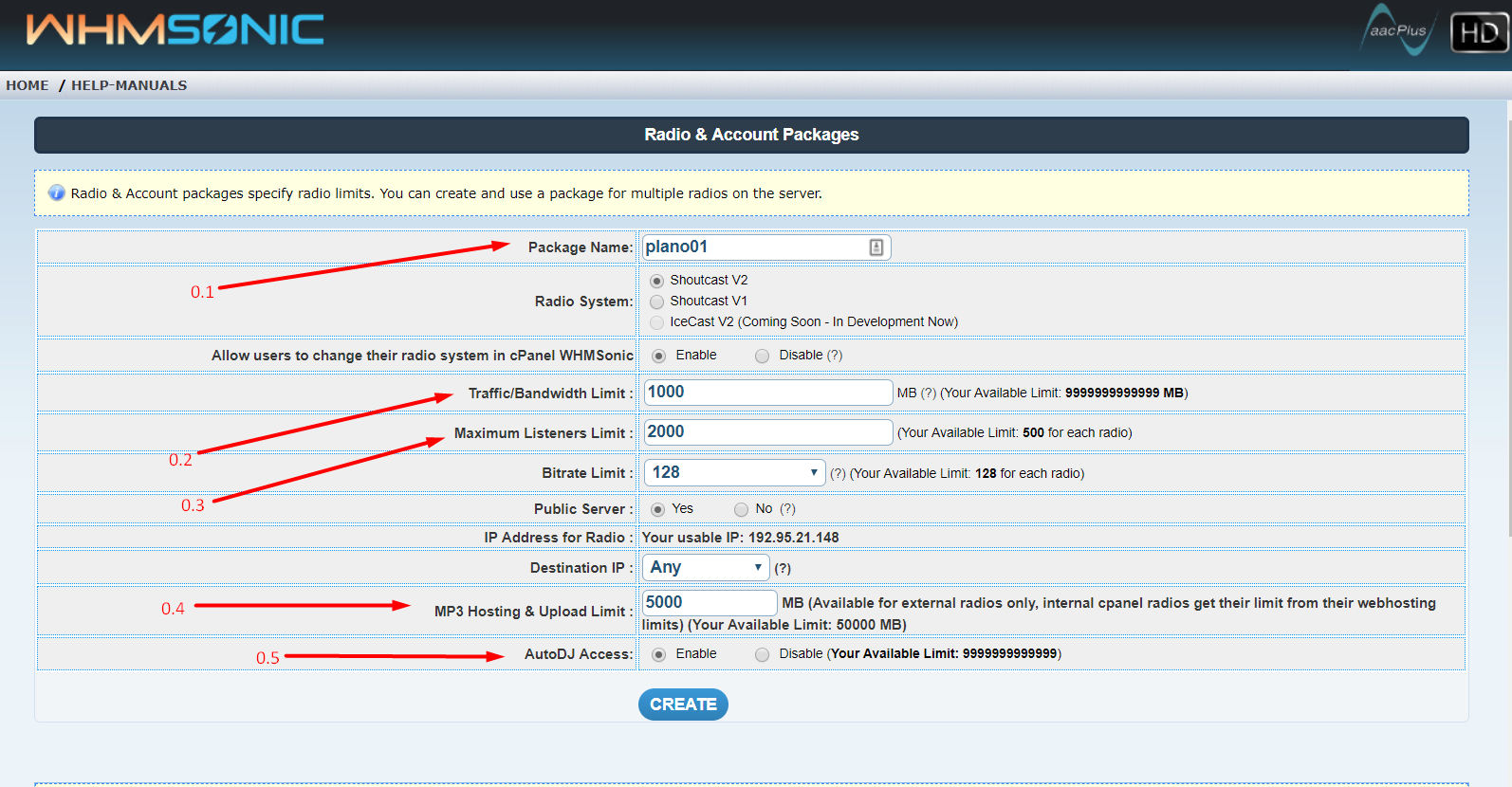The height and width of the screenshot is (787, 1512).
Task: Click the Traffic/Bandwidth Limit input field
Action: pos(768,393)
